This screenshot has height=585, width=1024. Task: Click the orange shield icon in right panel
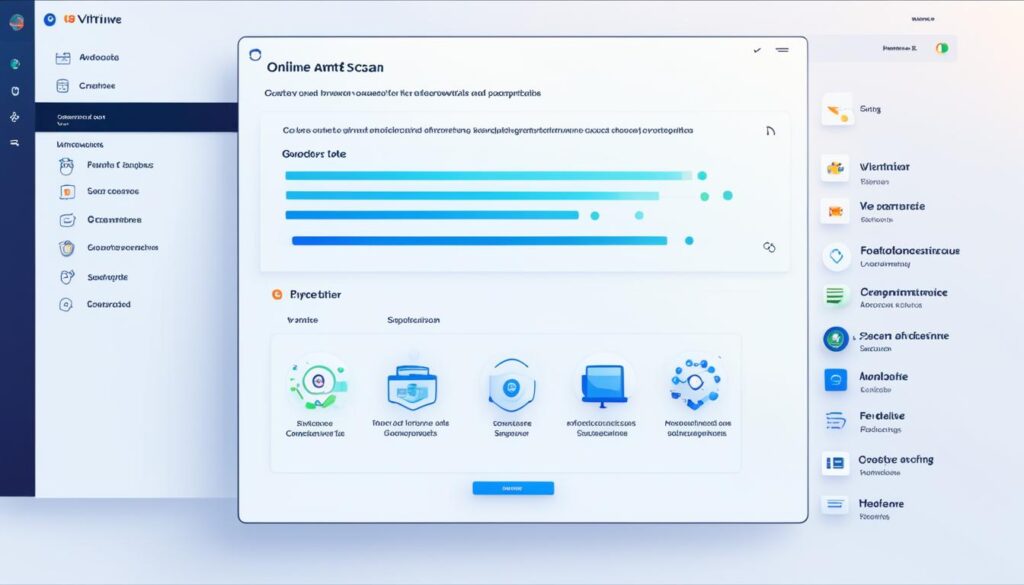point(835,211)
